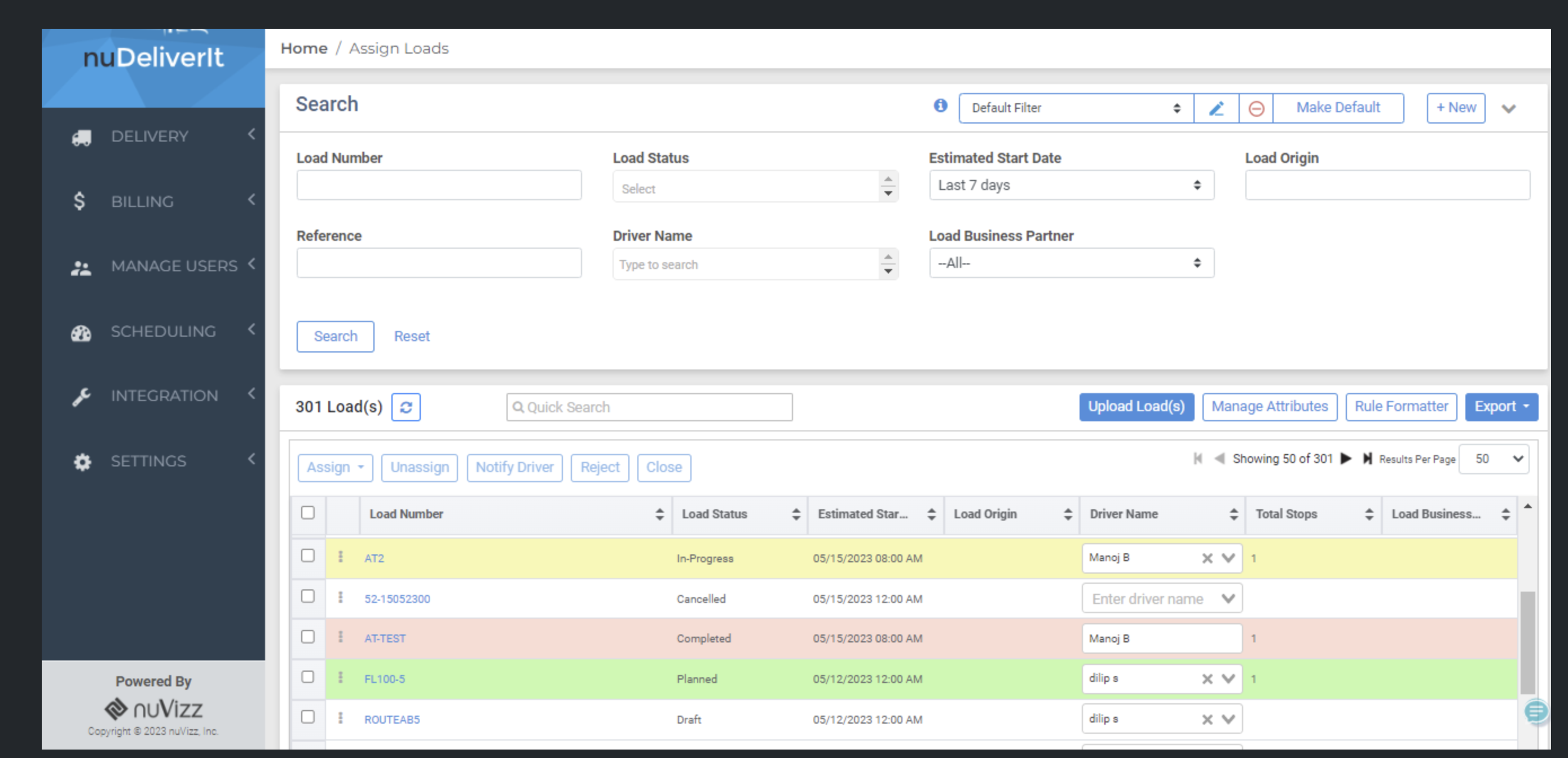Viewport: 1568px width, 758px height.
Task: Open the chat support bubble
Action: (x=1536, y=711)
